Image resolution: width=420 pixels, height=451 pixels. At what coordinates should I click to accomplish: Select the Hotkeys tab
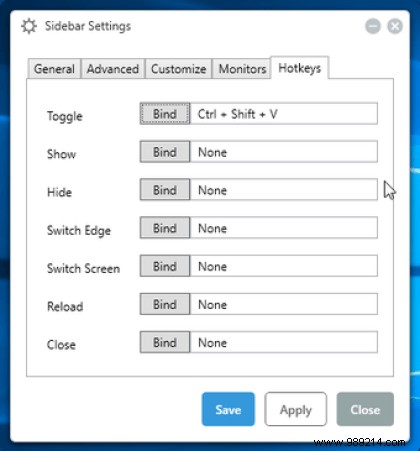pyautogui.click(x=299, y=68)
